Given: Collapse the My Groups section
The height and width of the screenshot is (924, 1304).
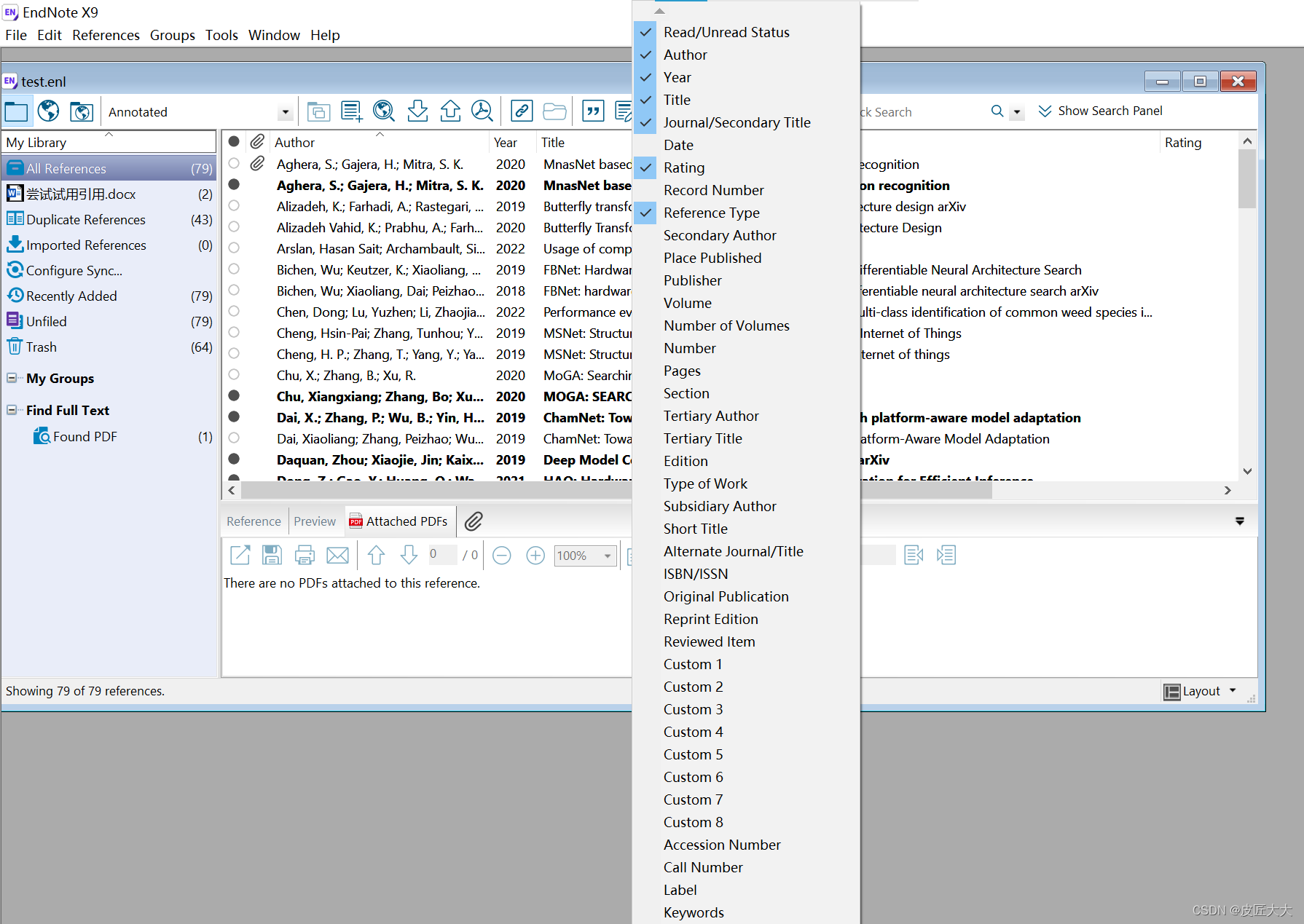Looking at the screenshot, I should point(12,378).
